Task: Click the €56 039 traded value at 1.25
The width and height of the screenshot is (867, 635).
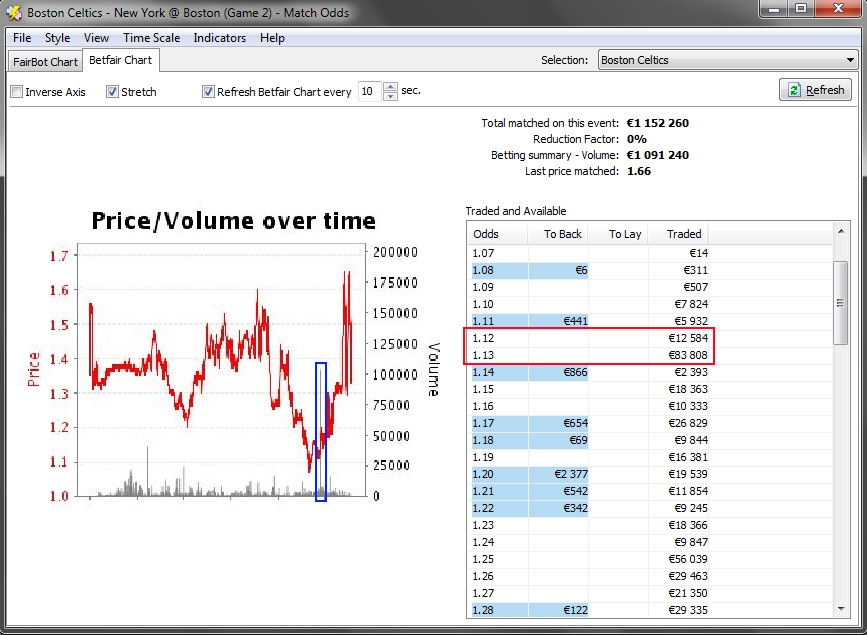Action: 688,559
